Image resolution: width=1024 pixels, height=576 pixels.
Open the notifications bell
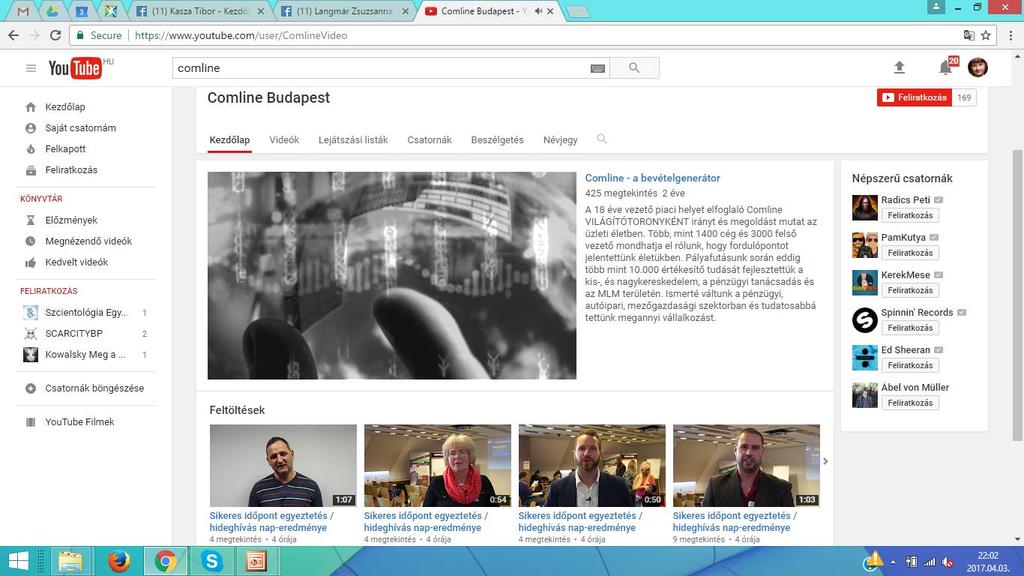click(945, 67)
